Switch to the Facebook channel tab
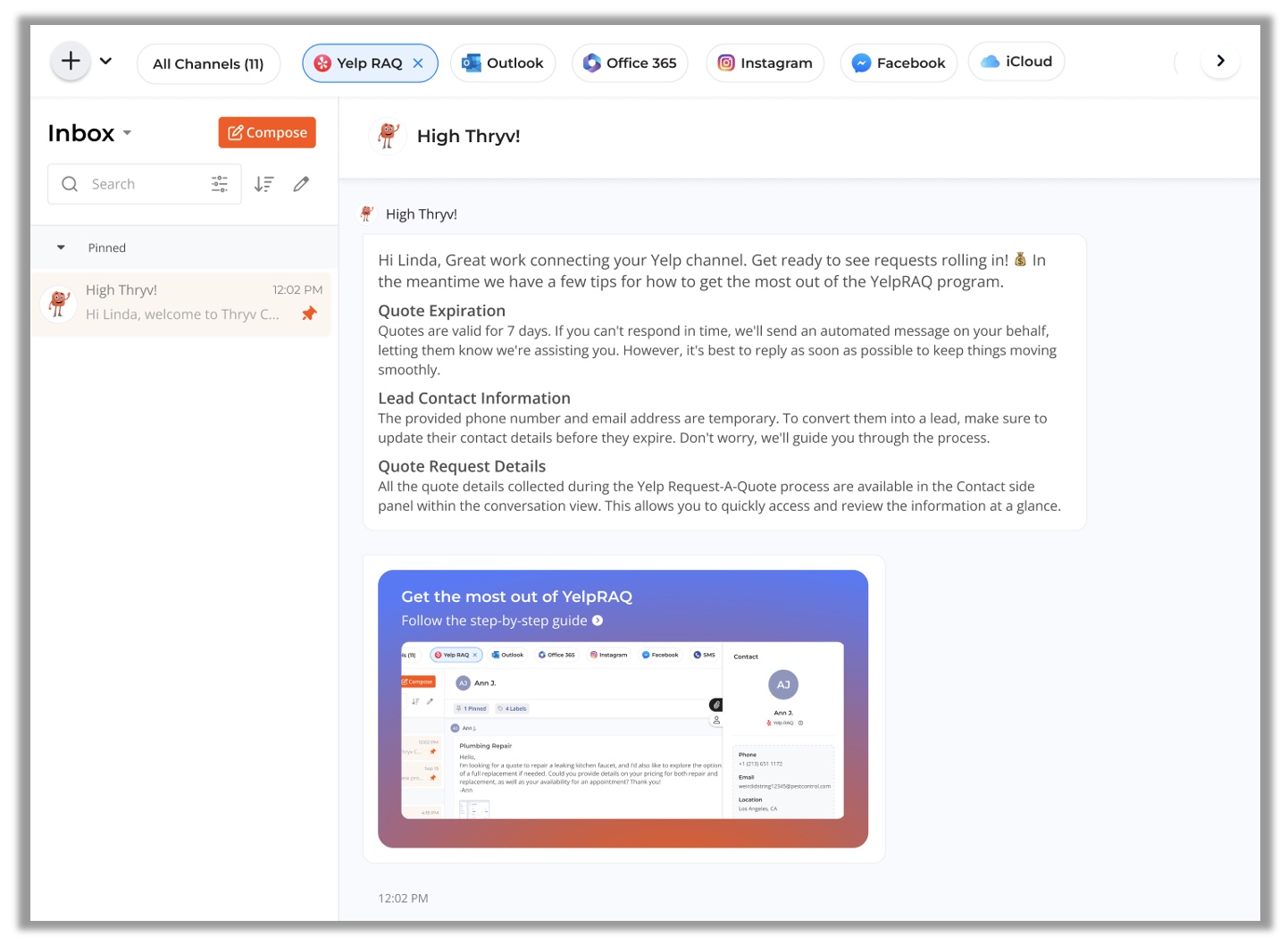The width and height of the screenshot is (1288, 945). (x=899, y=63)
